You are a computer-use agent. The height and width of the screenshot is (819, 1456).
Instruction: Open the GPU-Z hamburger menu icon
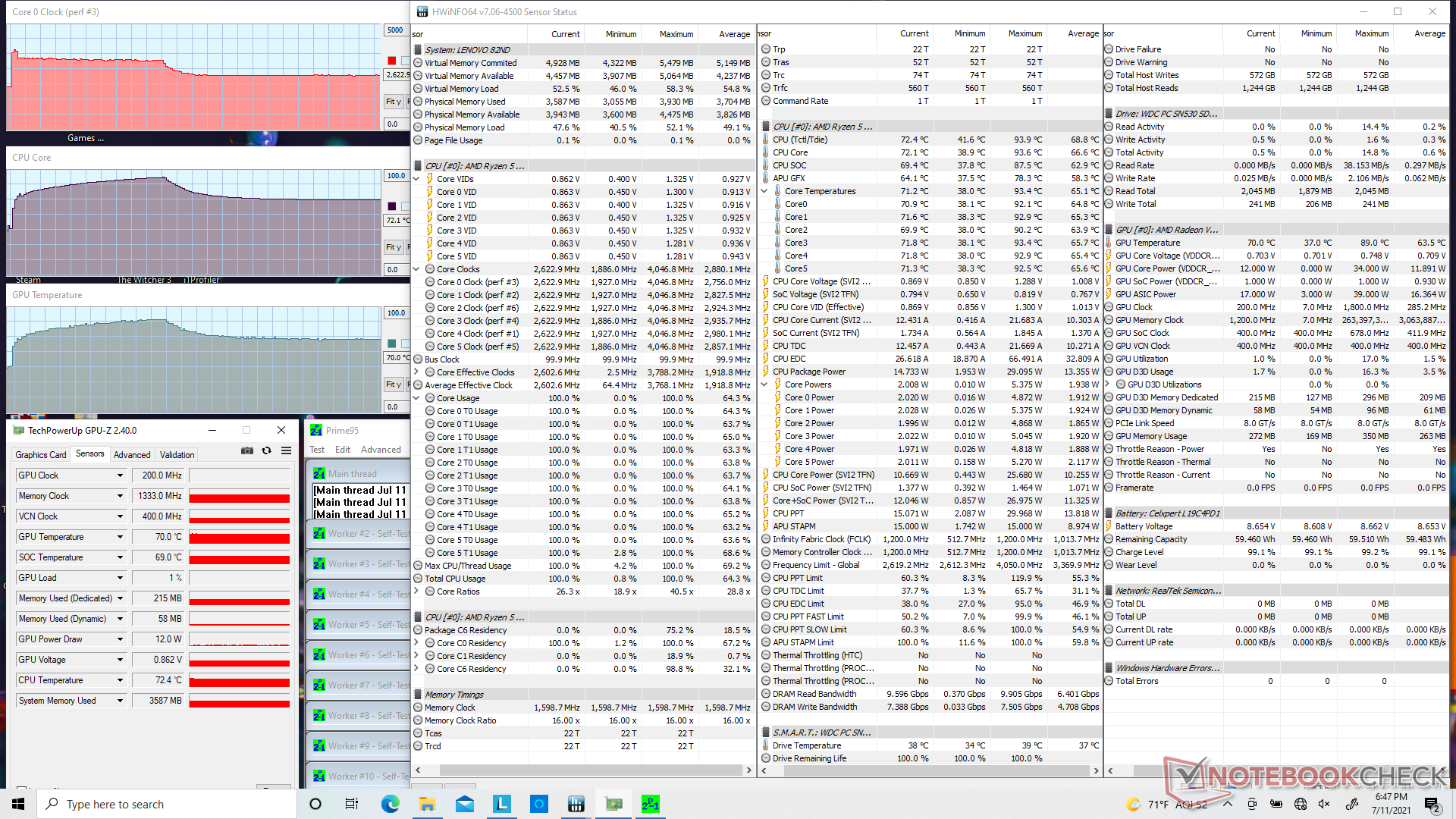pyautogui.click(x=286, y=450)
